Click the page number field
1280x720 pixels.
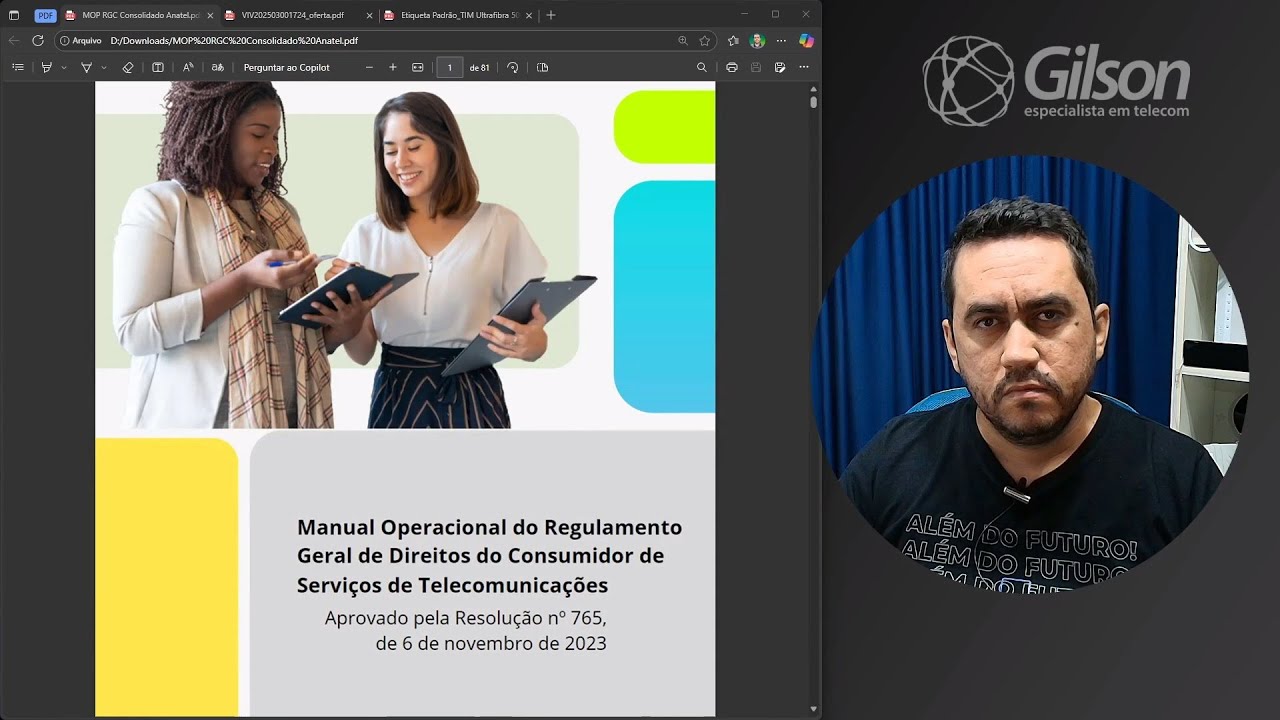tap(450, 67)
